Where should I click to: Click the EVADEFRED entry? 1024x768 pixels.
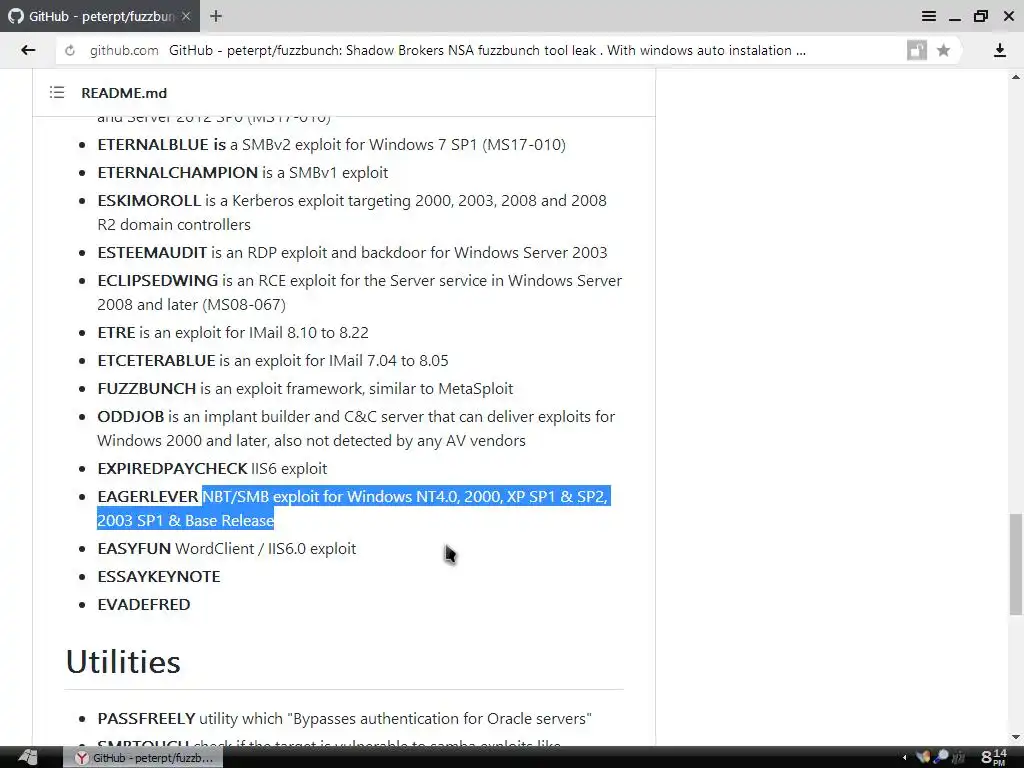pos(144,605)
